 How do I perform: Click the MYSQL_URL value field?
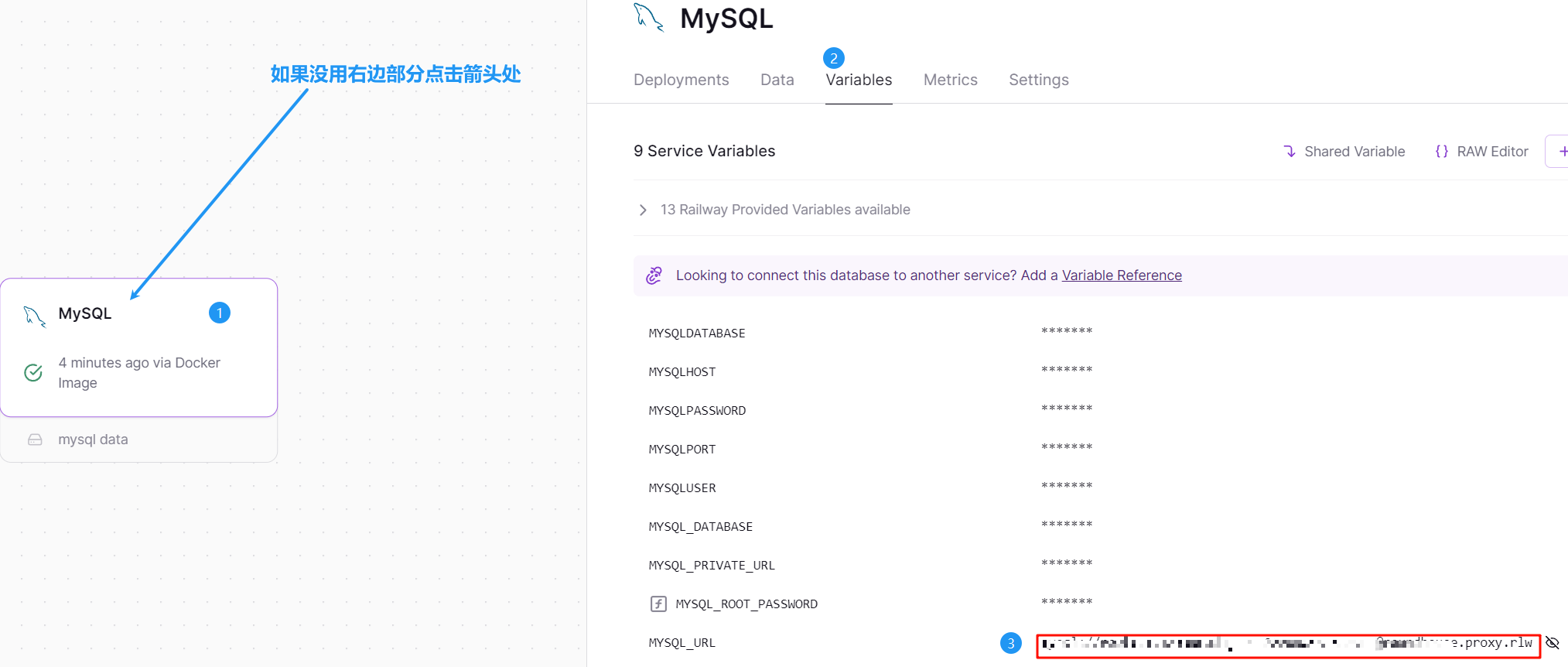[x=1287, y=644]
